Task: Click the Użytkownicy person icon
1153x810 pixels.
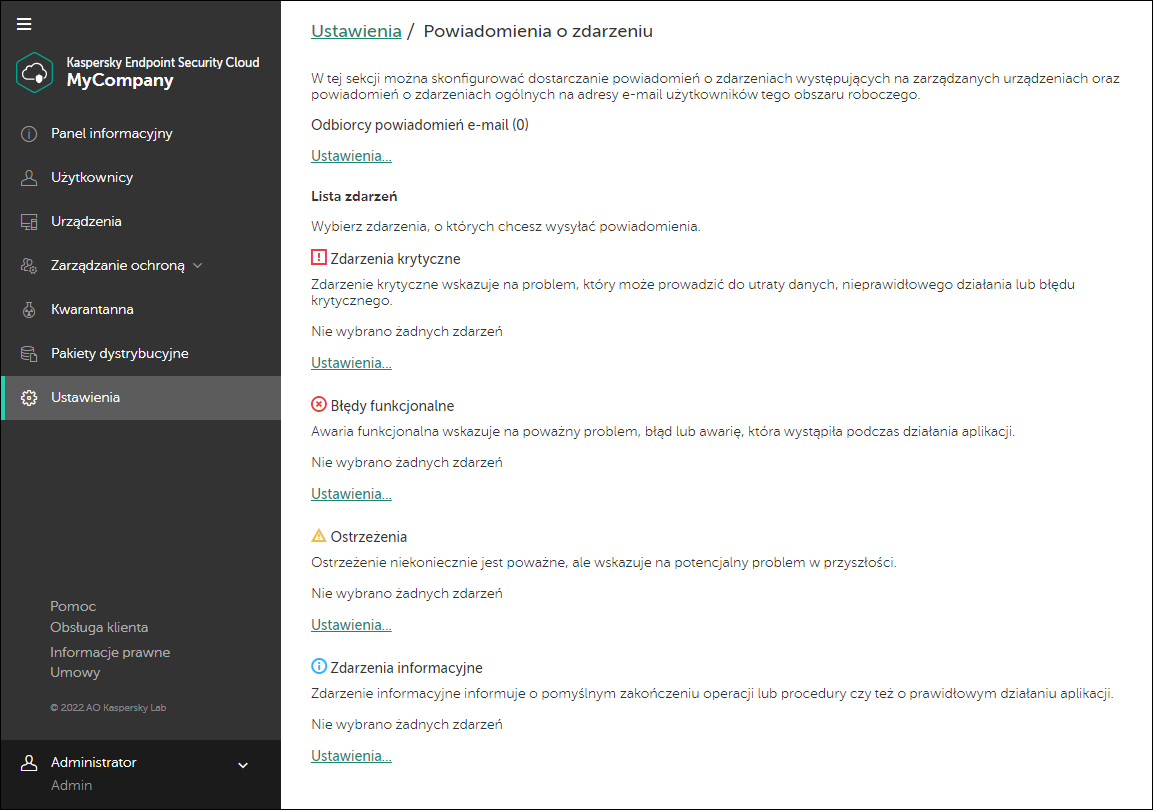Action: 29,178
